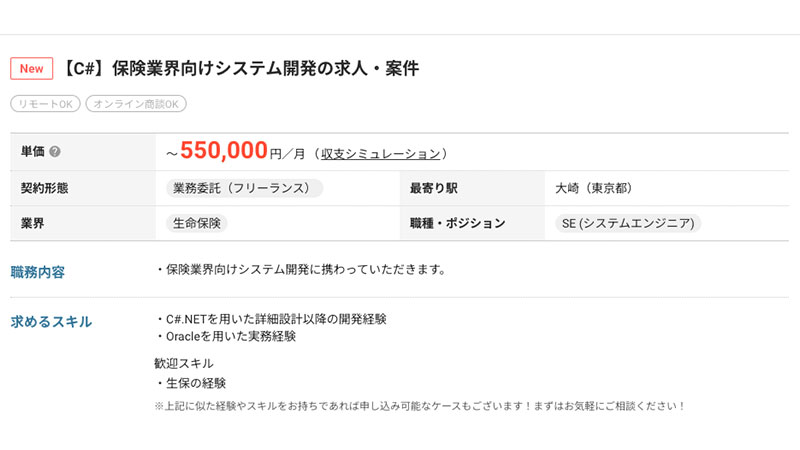
Task: Select the オンライン商談OK tag
Action: point(136,104)
